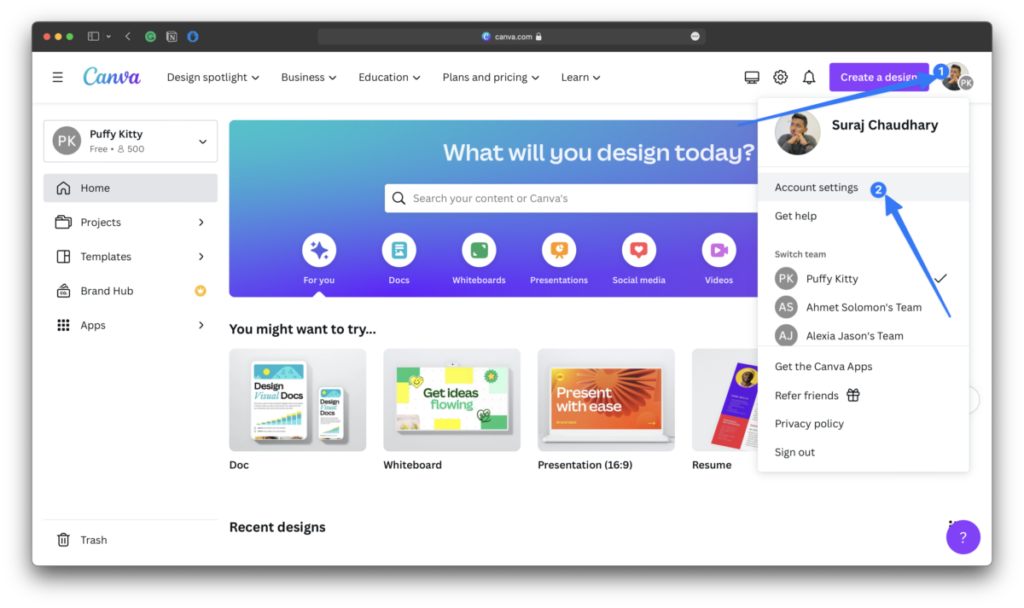This screenshot has height=608, width=1024.
Task: Select the Videos category icon
Action: [x=719, y=250]
